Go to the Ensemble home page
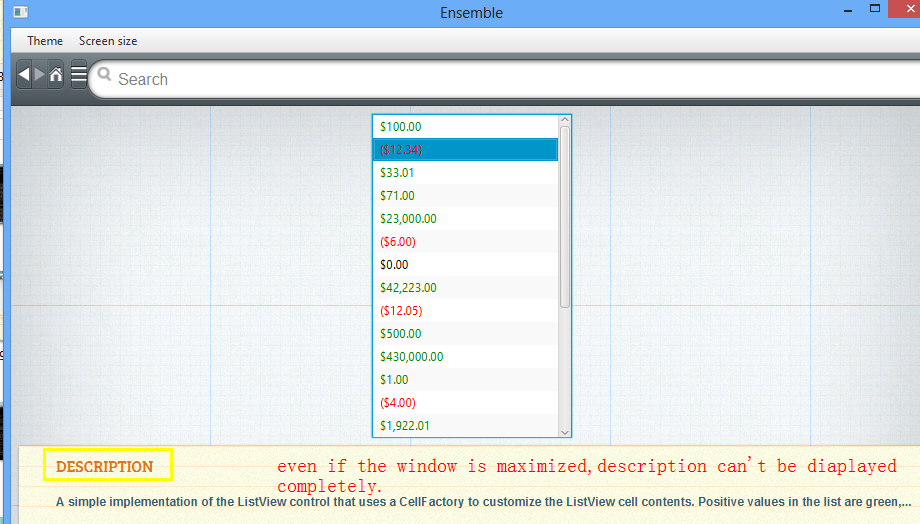 (x=56, y=75)
